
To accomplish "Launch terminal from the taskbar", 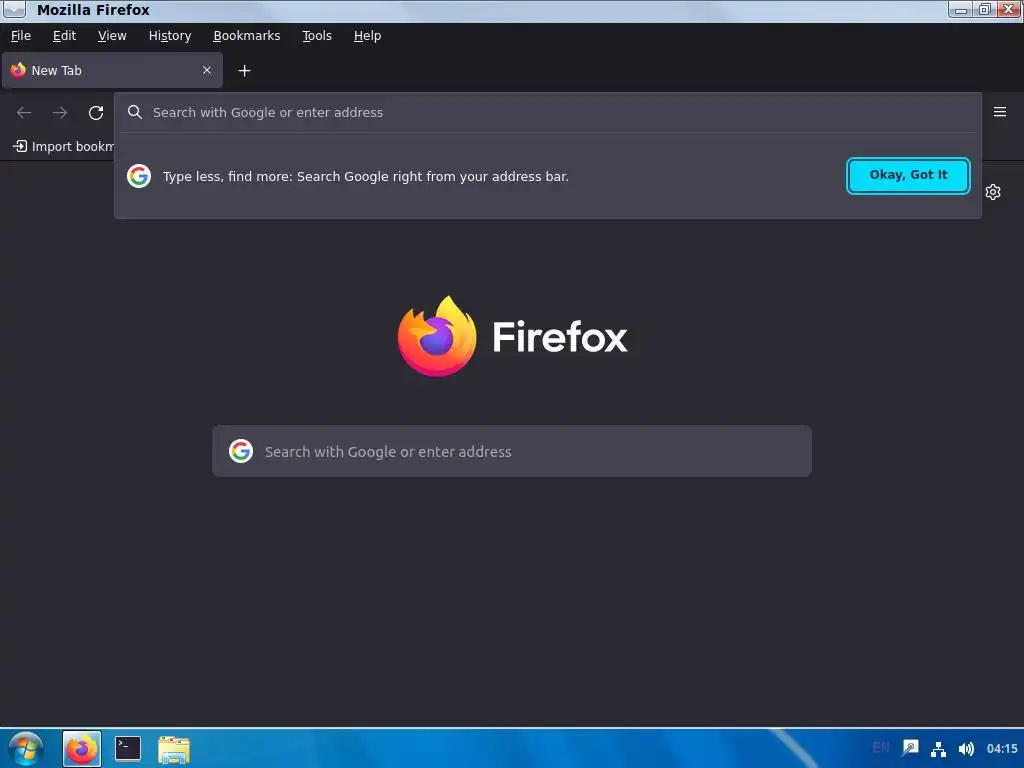I will pyautogui.click(x=127, y=748).
